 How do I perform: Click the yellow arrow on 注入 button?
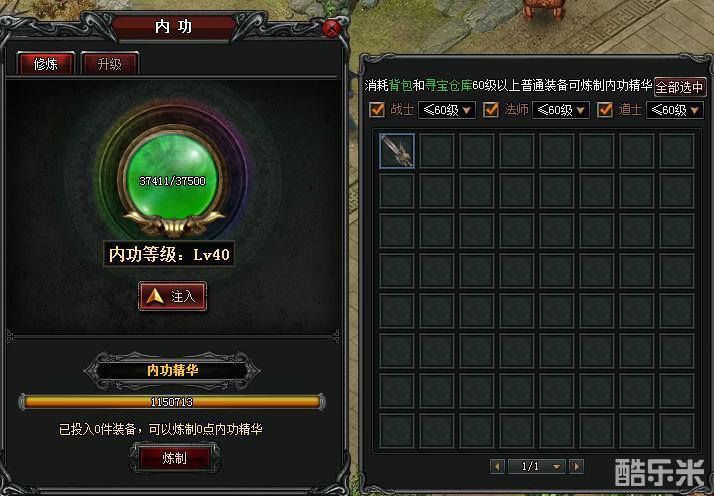pos(155,297)
